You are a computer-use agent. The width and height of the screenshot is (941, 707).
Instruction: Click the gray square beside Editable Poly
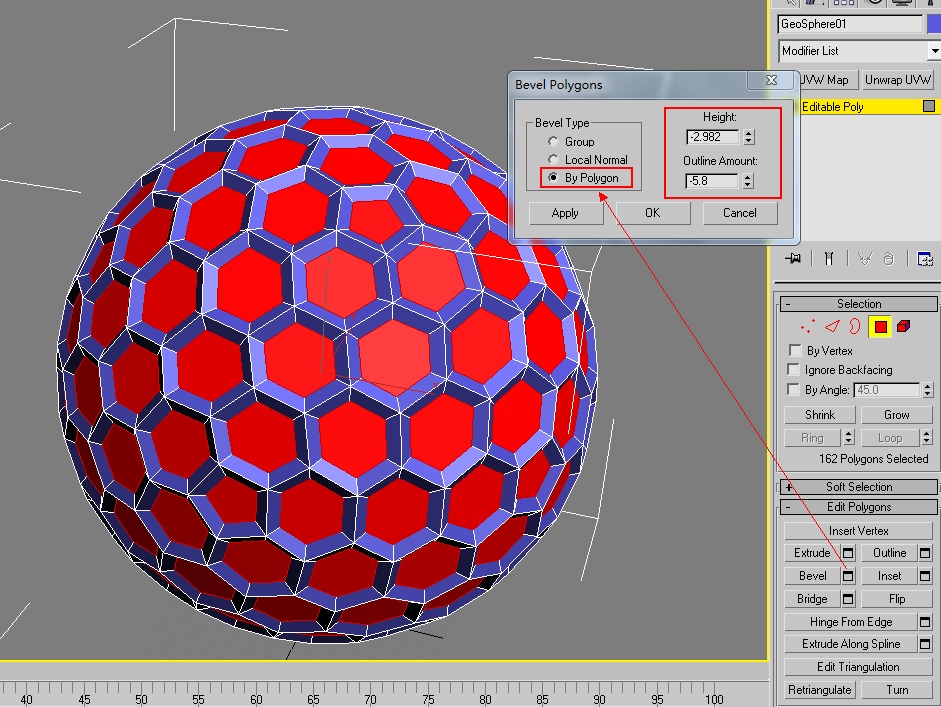click(929, 106)
